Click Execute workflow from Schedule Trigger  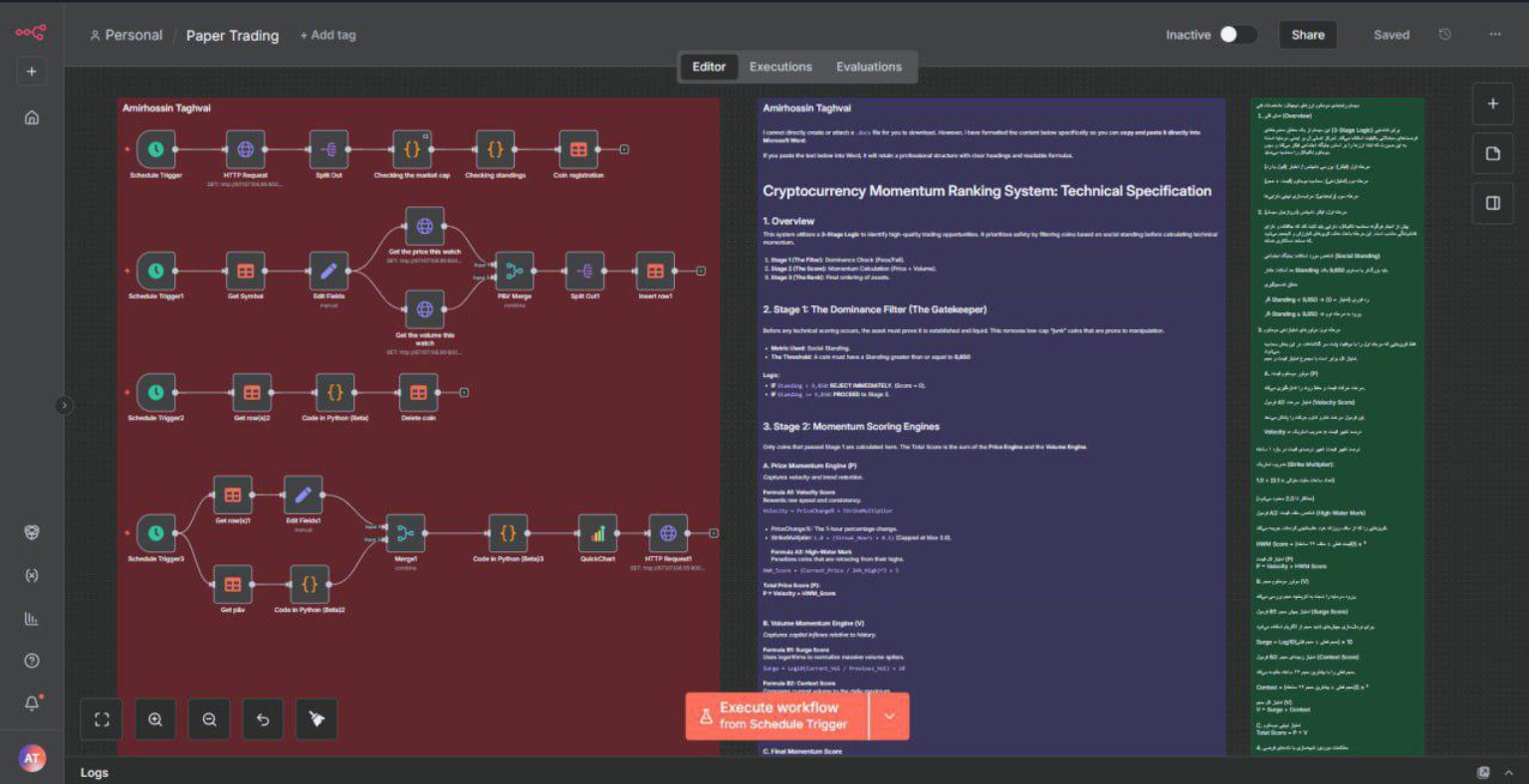point(777,716)
